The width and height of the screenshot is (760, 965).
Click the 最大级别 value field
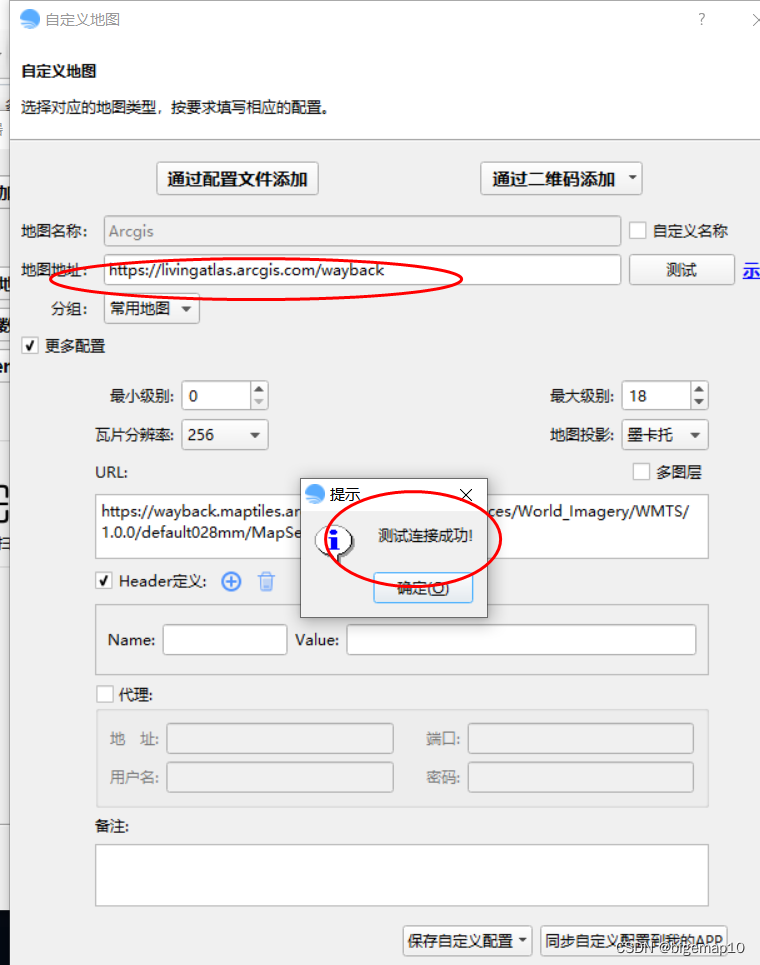coord(656,396)
